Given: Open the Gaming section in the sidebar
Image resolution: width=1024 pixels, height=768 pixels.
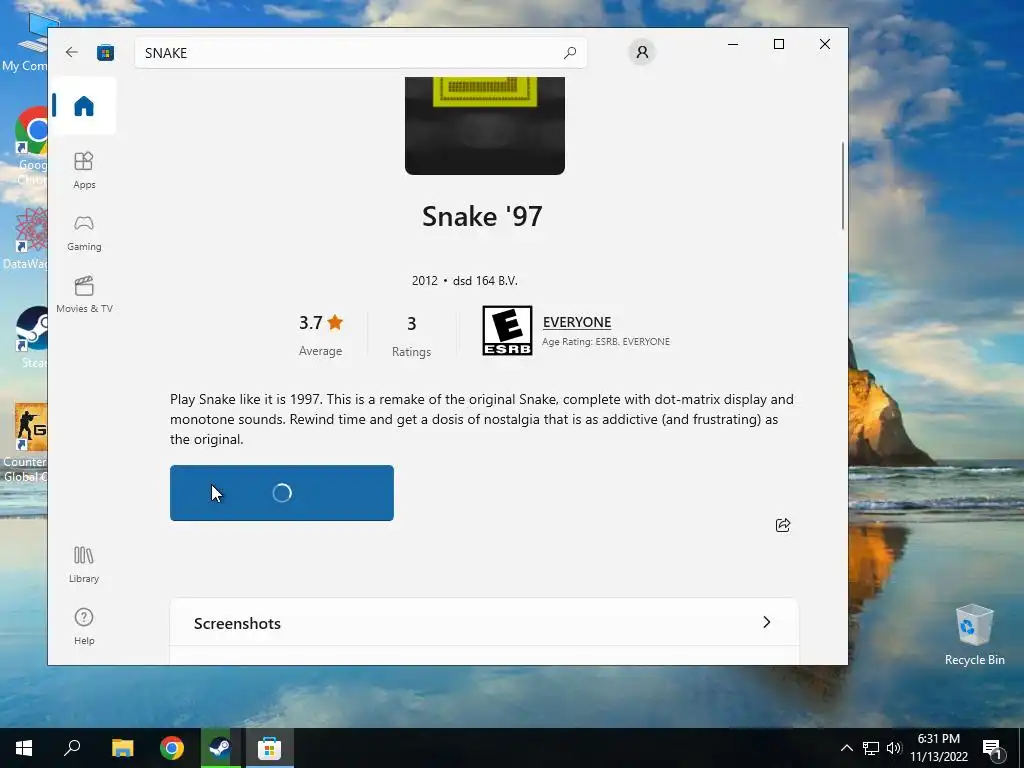Looking at the screenshot, I should point(84,233).
